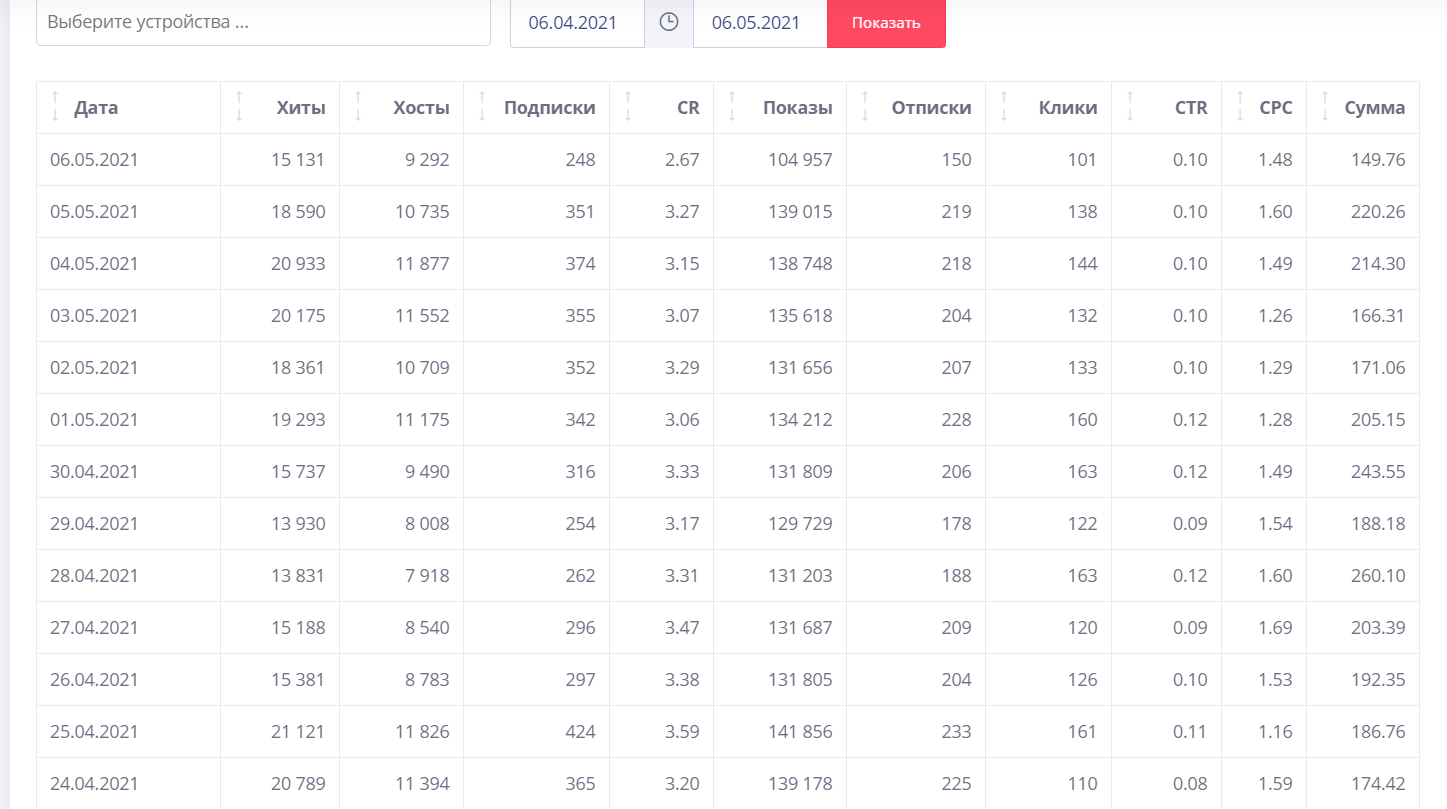This screenshot has width=1447, height=809.
Task: Click the sort arrows in the CTR column
Action: (1130, 107)
